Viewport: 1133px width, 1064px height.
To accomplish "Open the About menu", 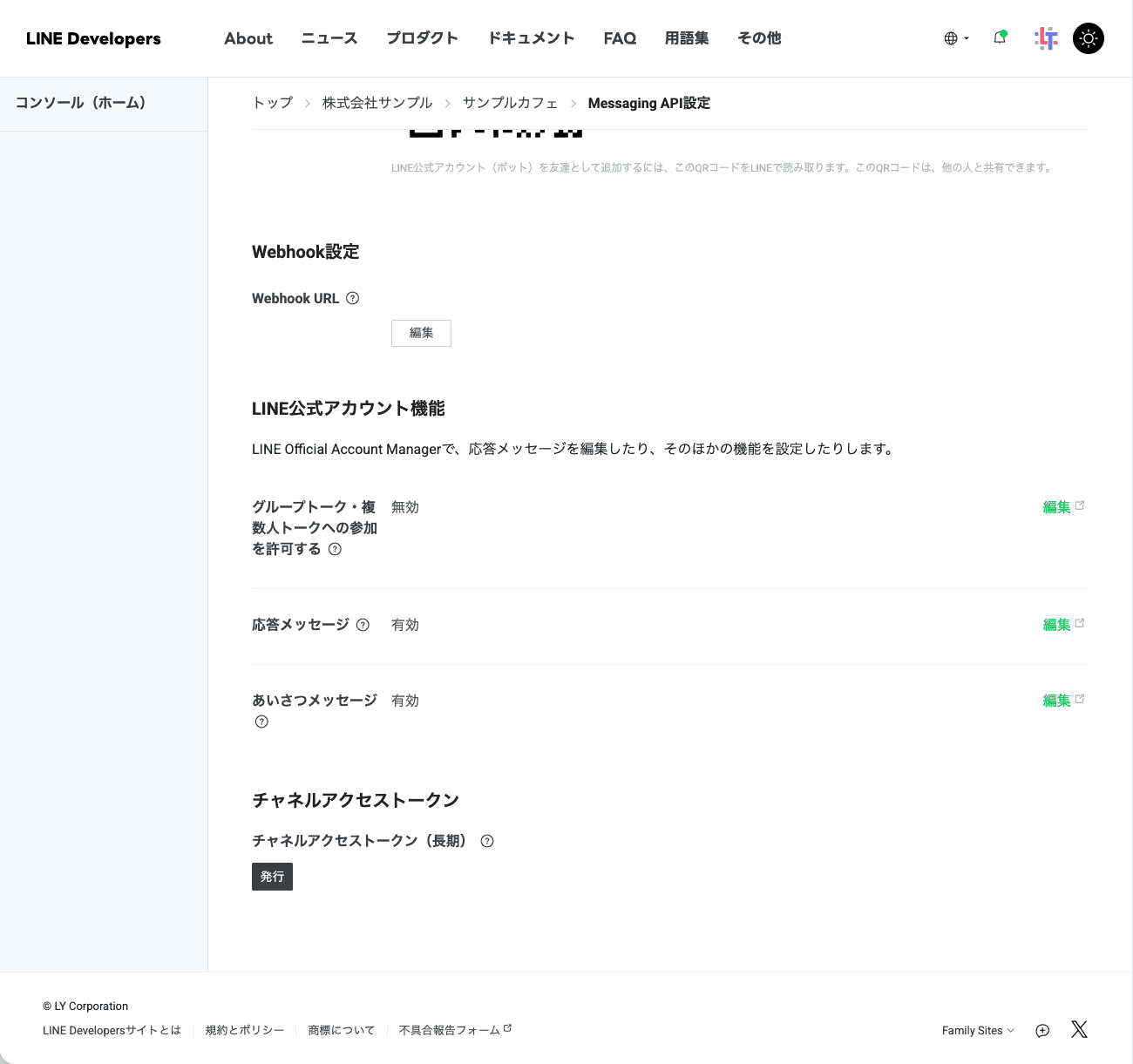I will 248,38.
